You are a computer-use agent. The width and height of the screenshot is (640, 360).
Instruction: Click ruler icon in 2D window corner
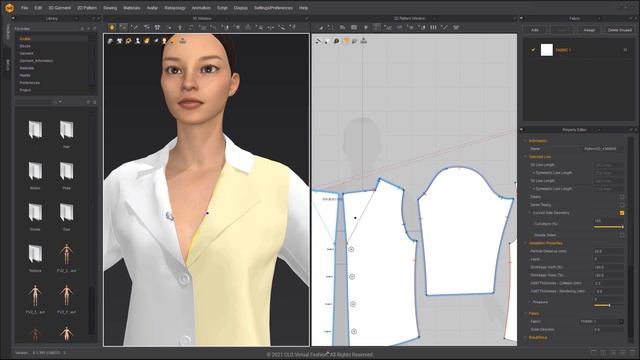point(364,41)
